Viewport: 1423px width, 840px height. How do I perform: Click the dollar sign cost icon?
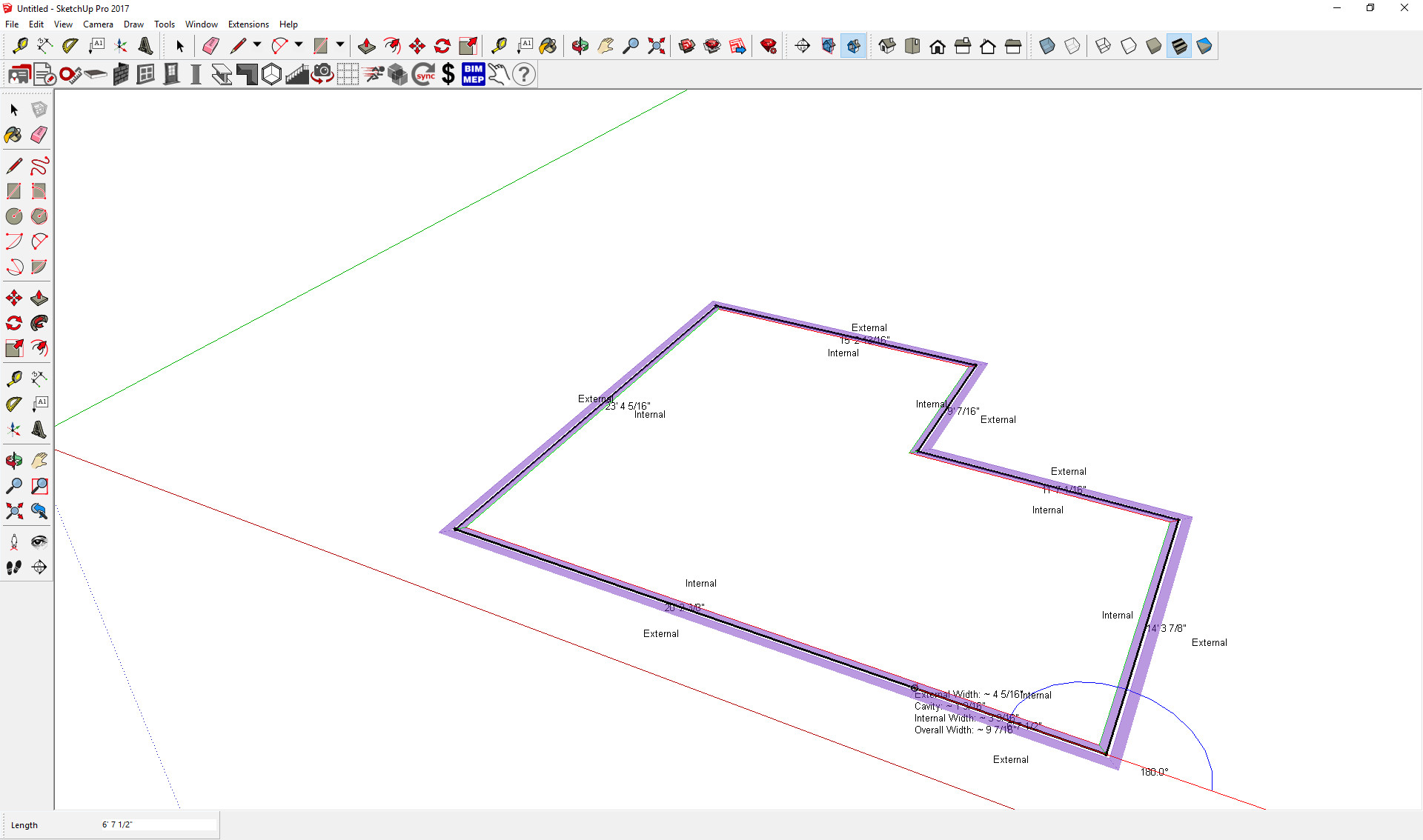(448, 74)
